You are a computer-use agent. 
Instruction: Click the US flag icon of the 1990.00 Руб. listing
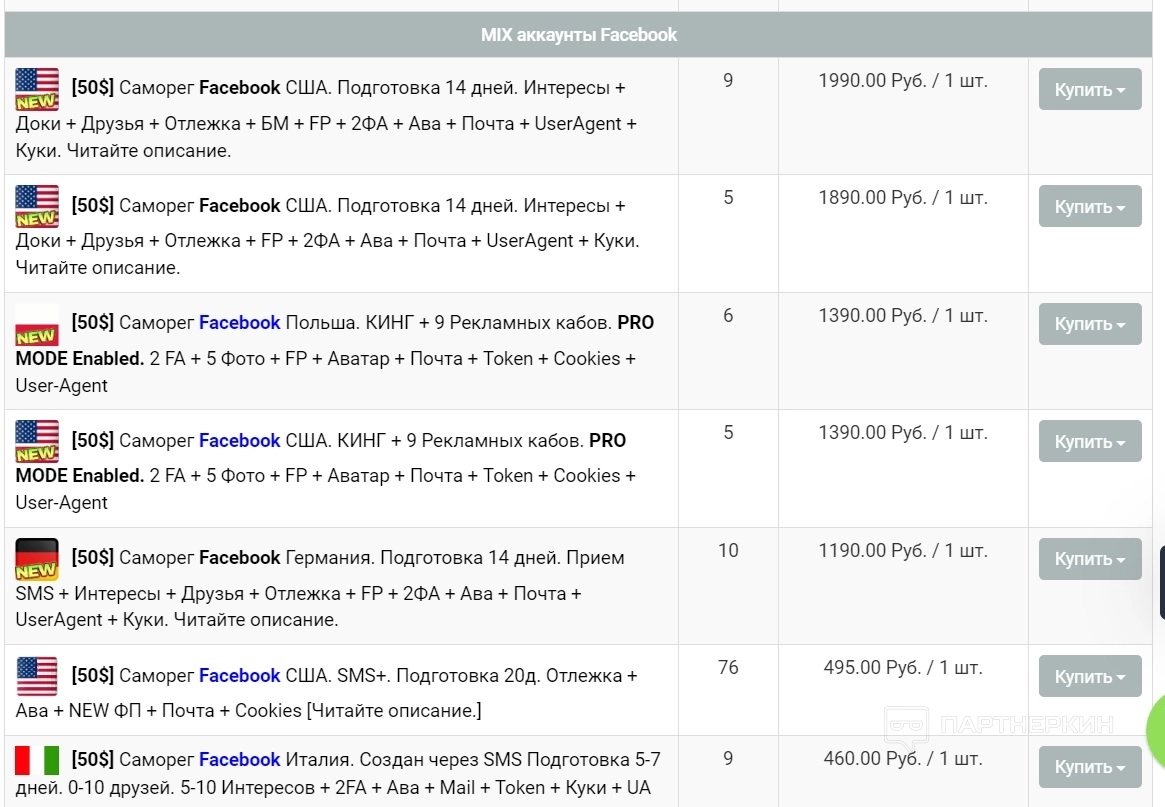coord(37,89)
